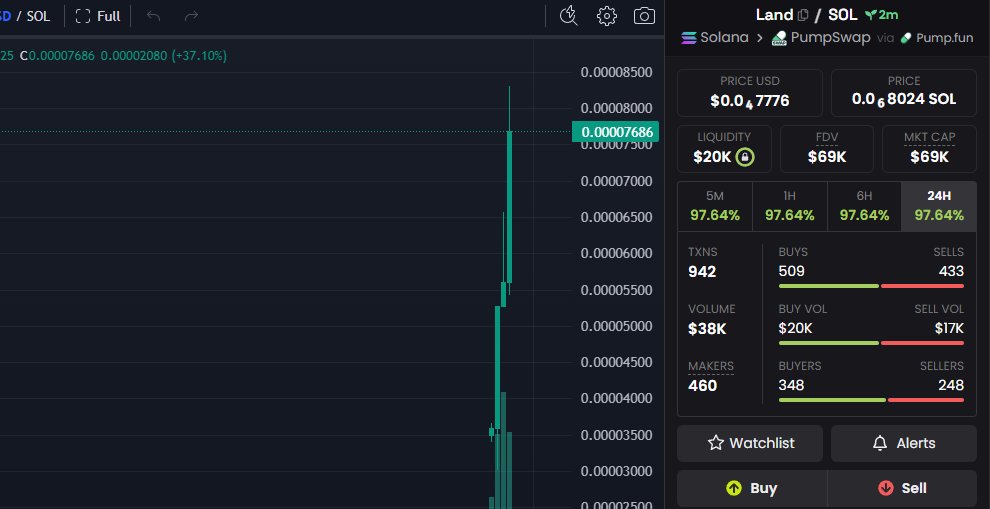
Task: Click the PRICE in SOL box
Action: pyautogui.click(x=904, y=93)
